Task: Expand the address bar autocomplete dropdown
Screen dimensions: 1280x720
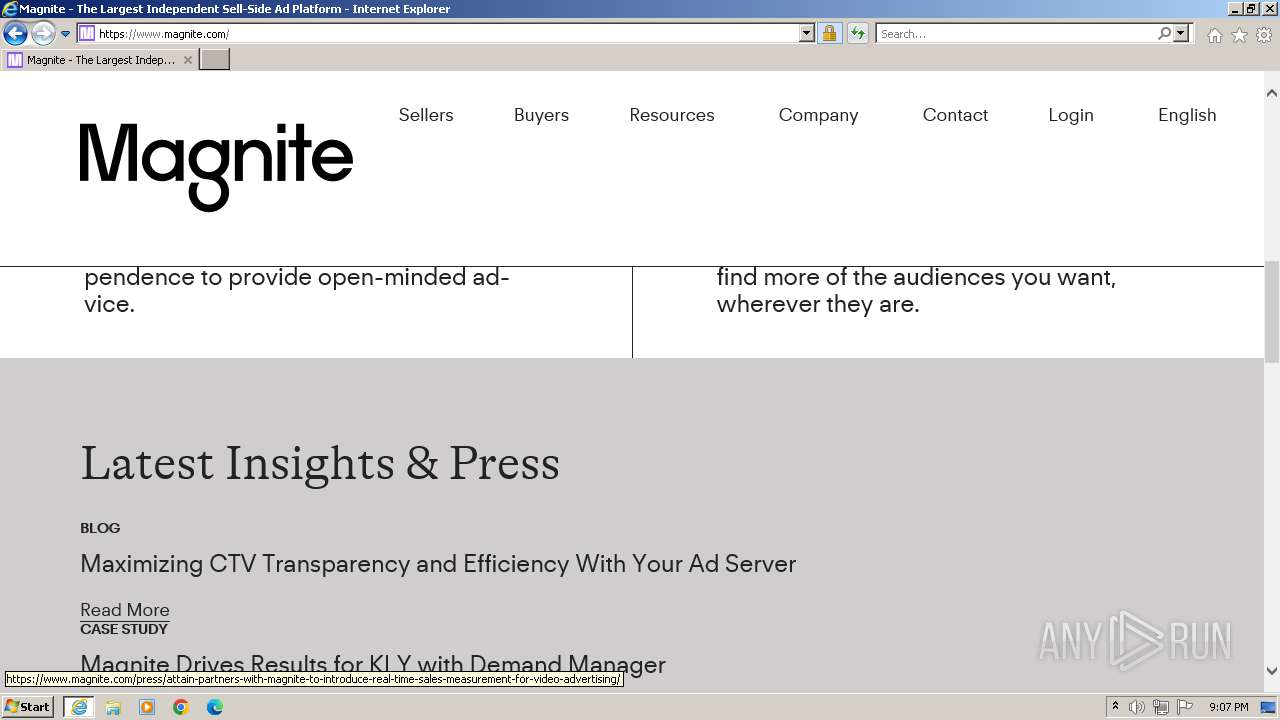Action: click(x=807, y=34)
